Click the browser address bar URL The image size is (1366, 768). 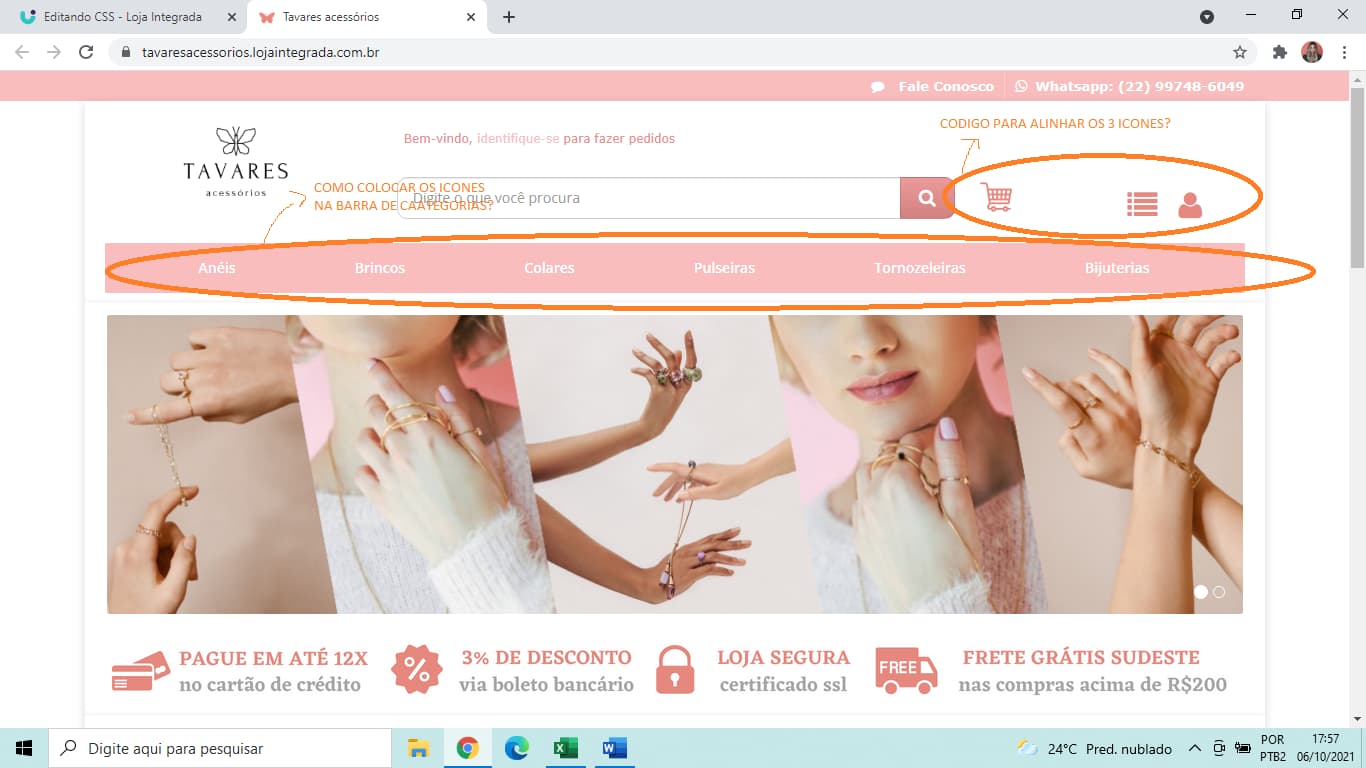261,52
